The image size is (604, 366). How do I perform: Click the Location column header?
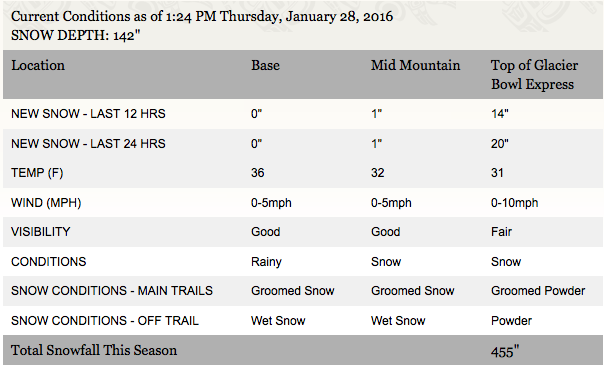click(x=38, y=65)
